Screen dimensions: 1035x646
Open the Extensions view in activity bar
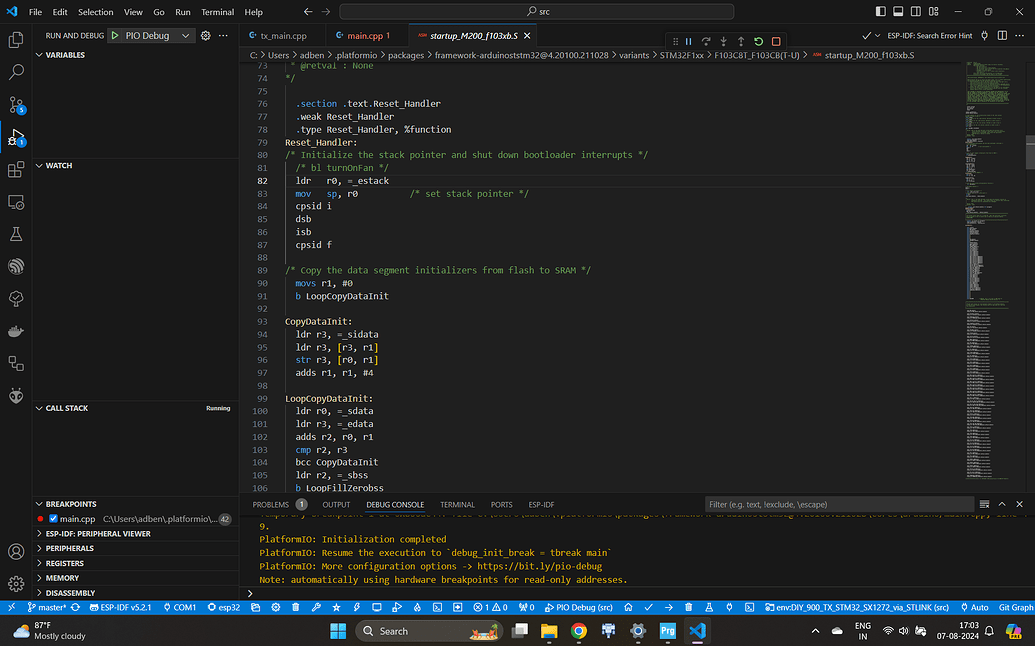pos(16,170)
